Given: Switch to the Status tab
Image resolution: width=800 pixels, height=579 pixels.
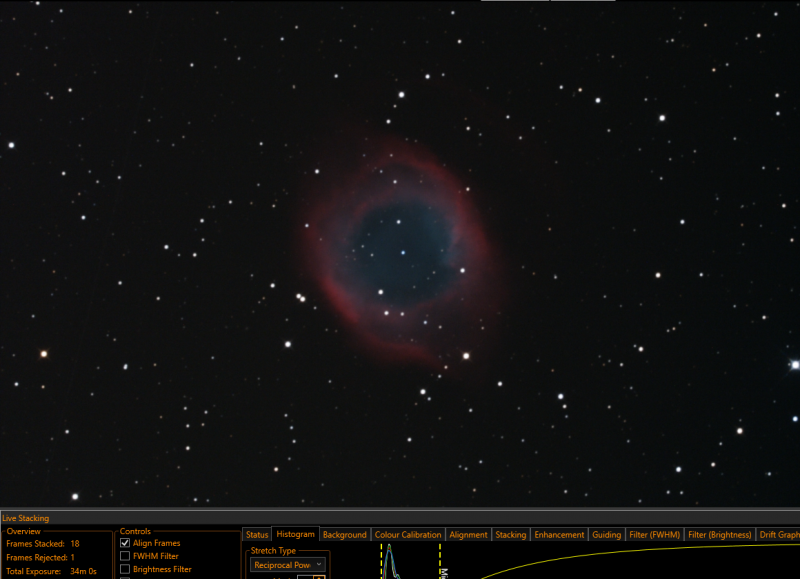Looking at the screenshot, I should (x=257, y=535).
